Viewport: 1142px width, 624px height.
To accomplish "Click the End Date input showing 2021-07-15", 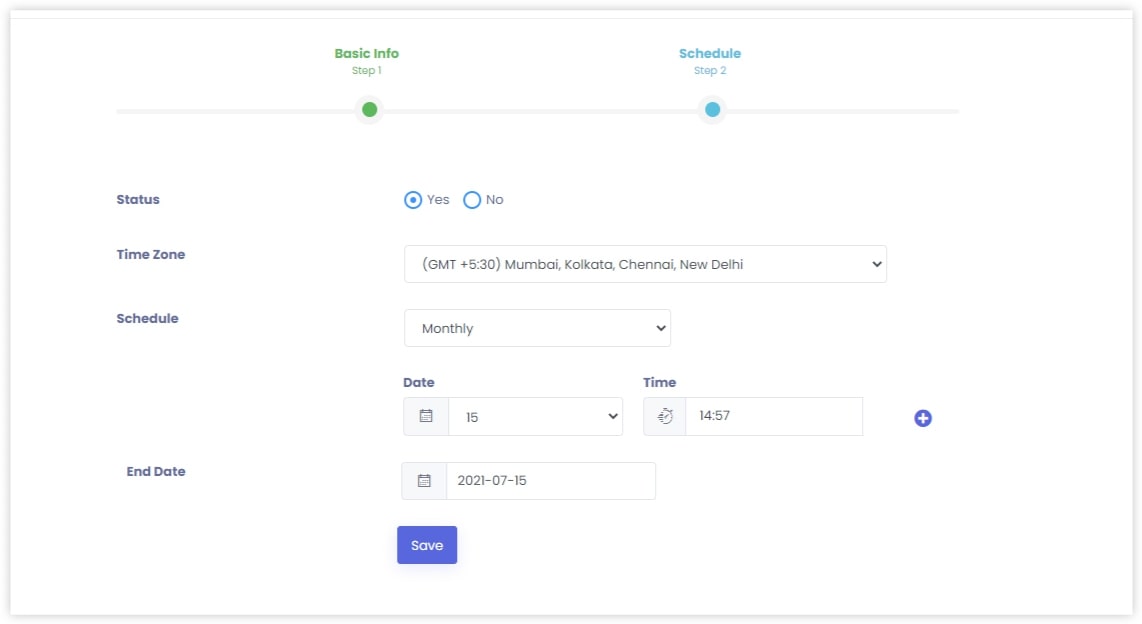I will [x=550, y=480].
